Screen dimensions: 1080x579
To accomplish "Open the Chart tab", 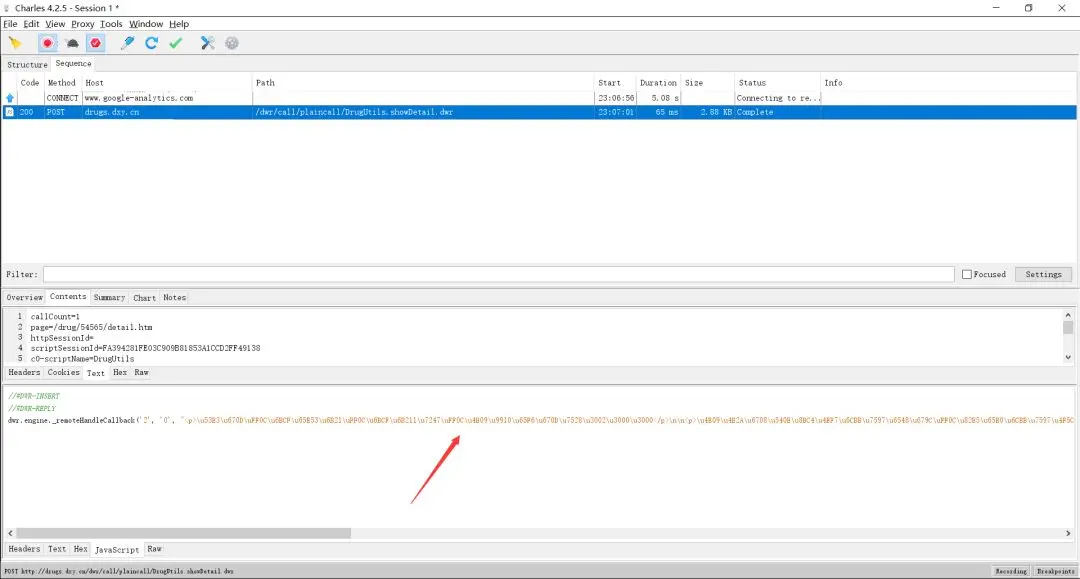I will [x=145, y=297].
